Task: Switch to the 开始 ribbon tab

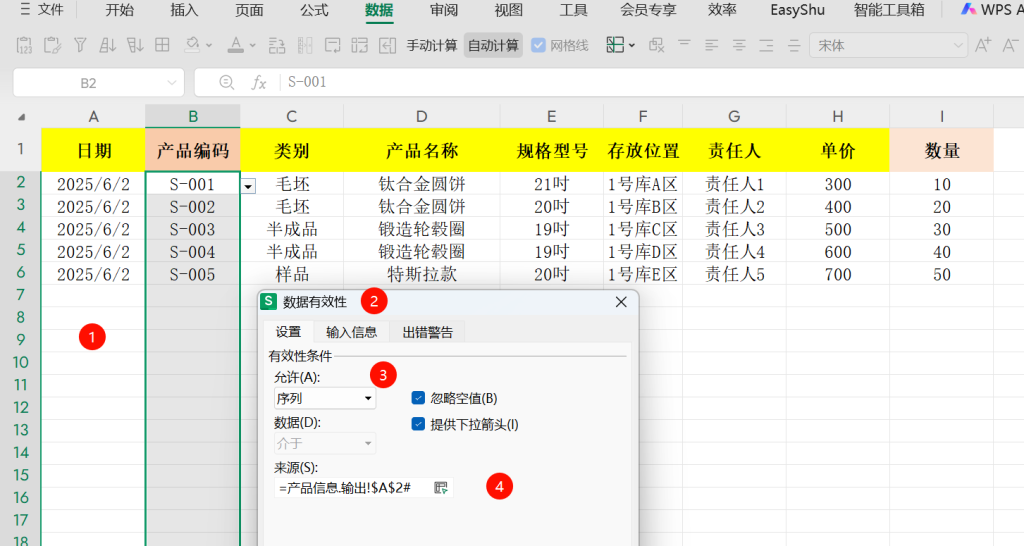Action: [x=120, y=10]
